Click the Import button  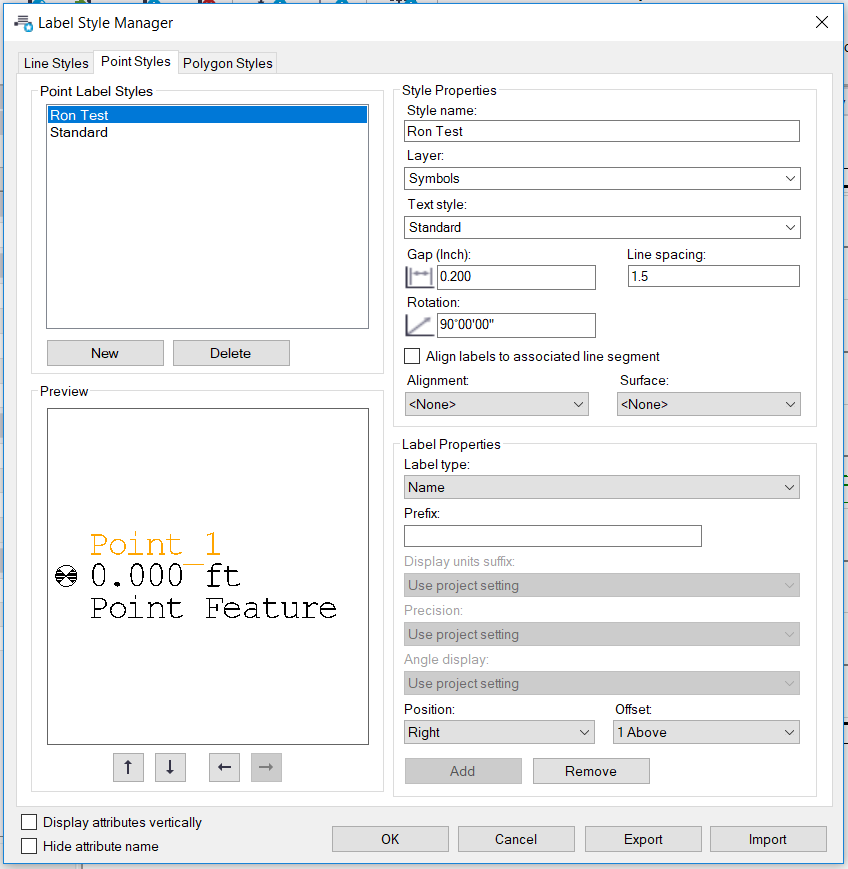tap(768, 839)
